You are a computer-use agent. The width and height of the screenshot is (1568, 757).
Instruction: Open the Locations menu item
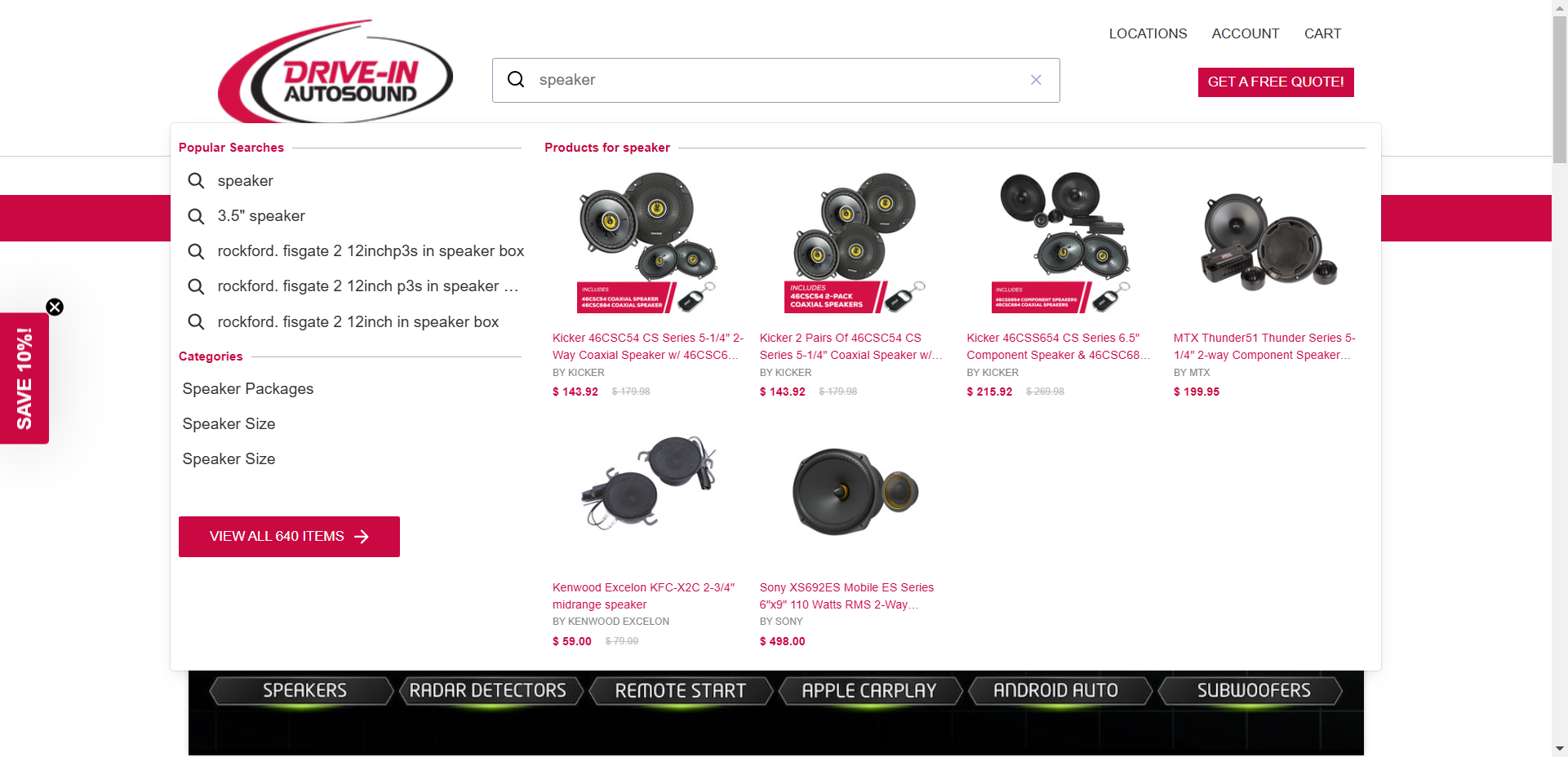tap(1148, 33)
